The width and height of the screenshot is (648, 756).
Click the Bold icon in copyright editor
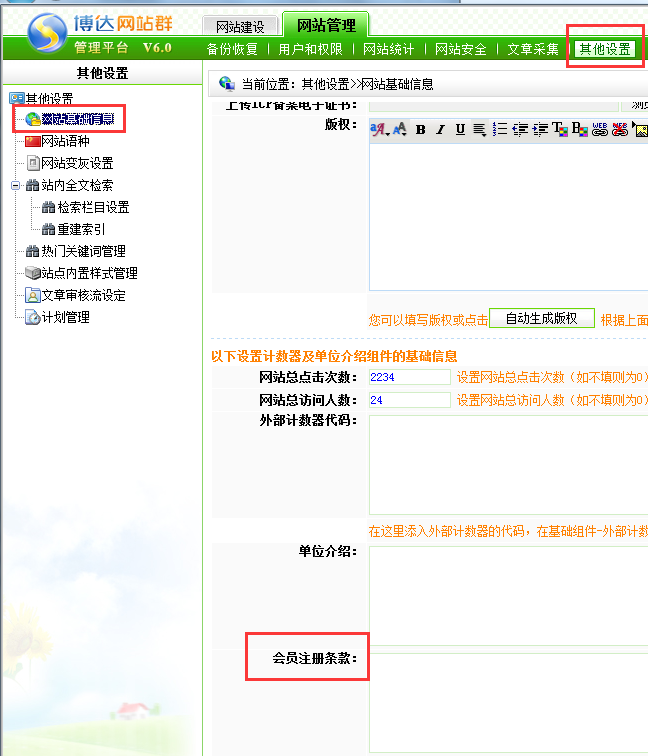pyautogui.click(x=421, y=129)
